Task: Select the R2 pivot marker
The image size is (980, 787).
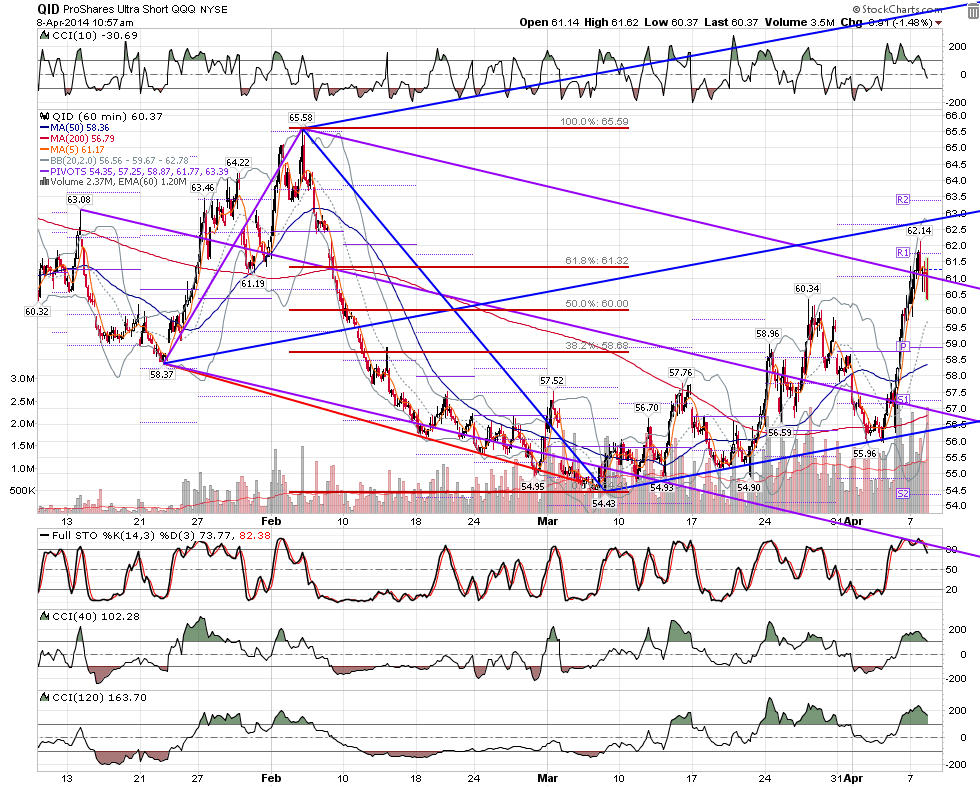Action: 902,199
